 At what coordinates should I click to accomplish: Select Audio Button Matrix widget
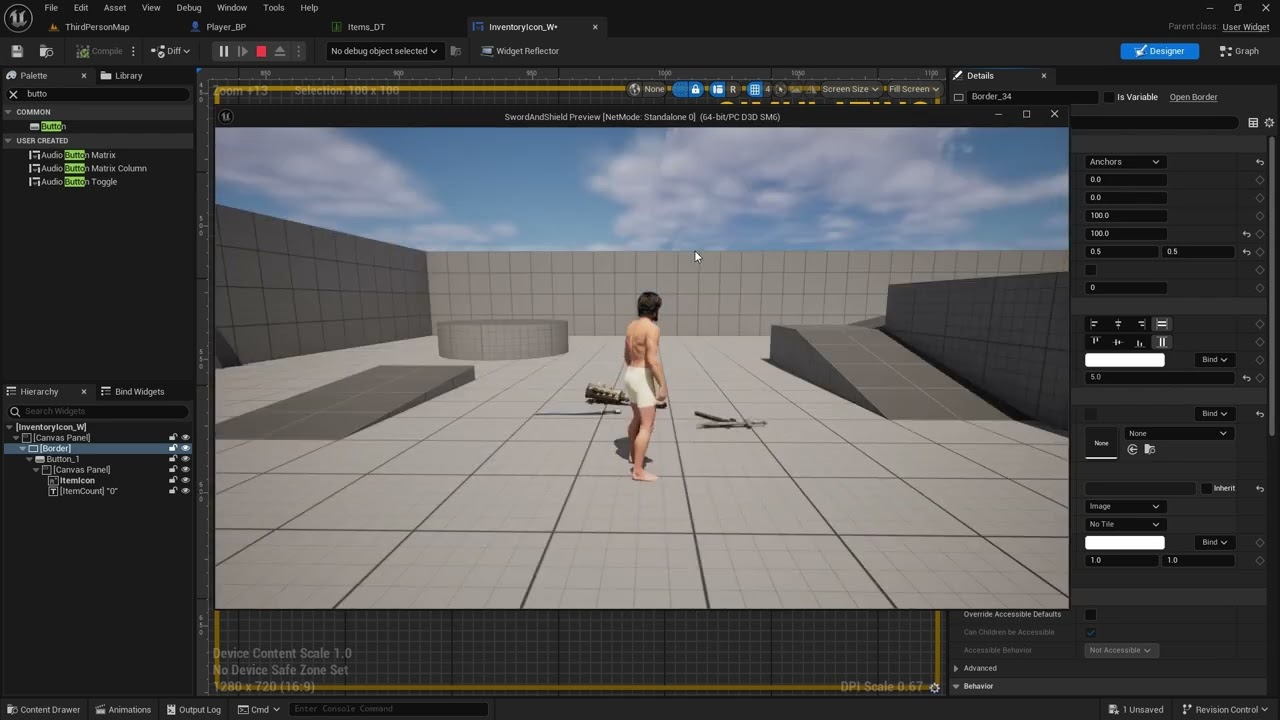(x=73, y=155)
